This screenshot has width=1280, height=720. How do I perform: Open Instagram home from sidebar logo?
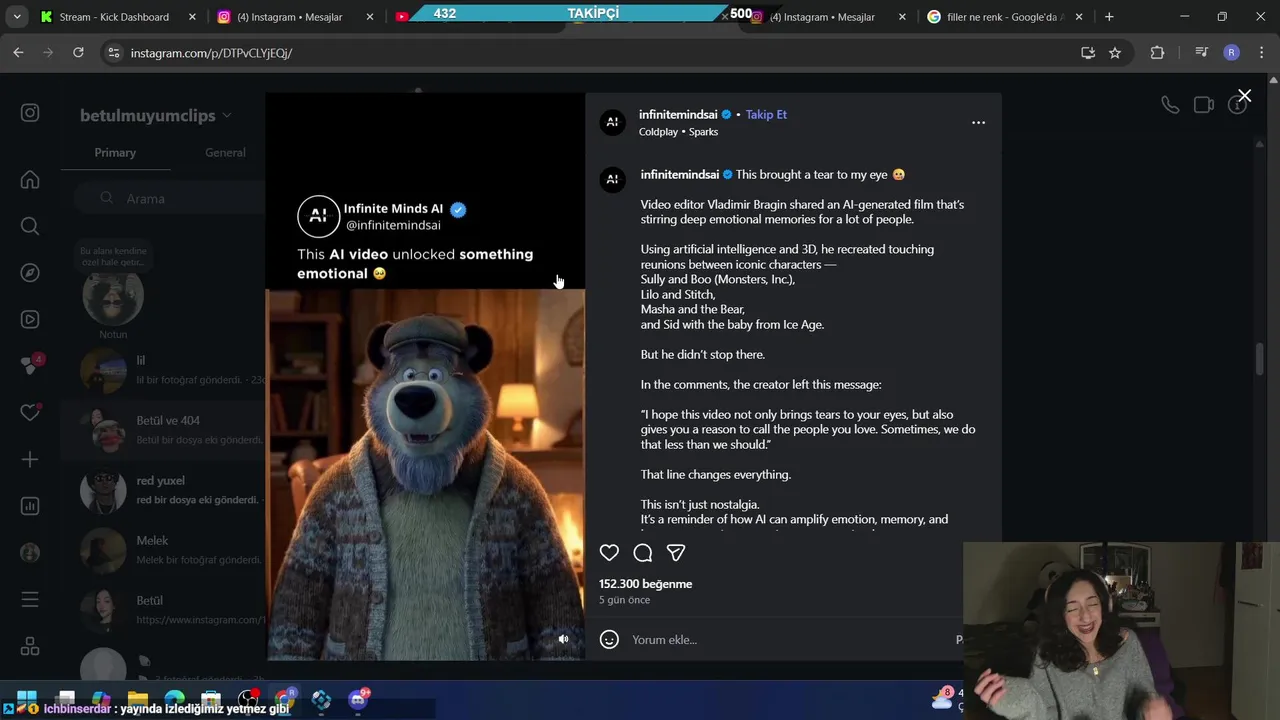30,113
